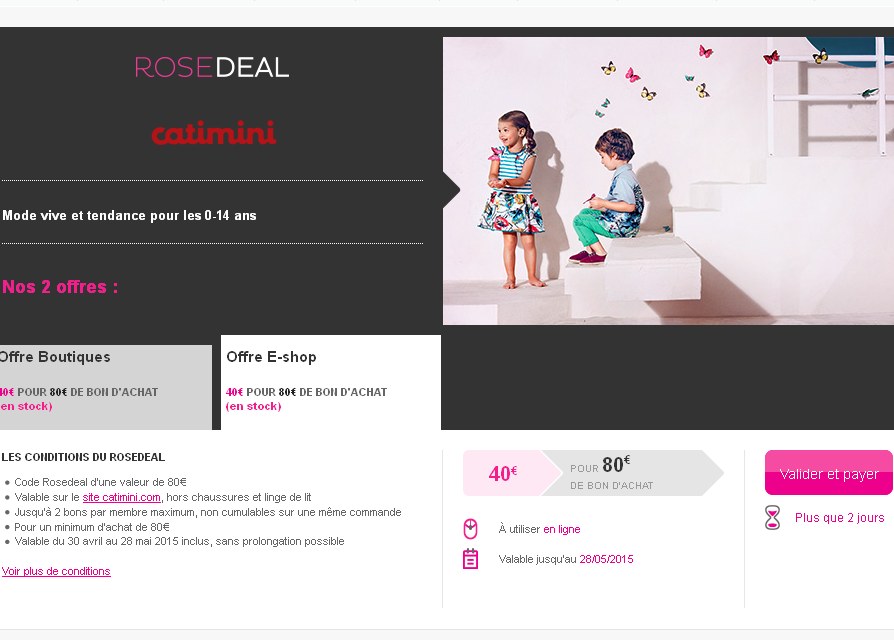This screenshot has width=894, height=640.
Task: Click the ROSEDEAL logo
Action: 212,67
